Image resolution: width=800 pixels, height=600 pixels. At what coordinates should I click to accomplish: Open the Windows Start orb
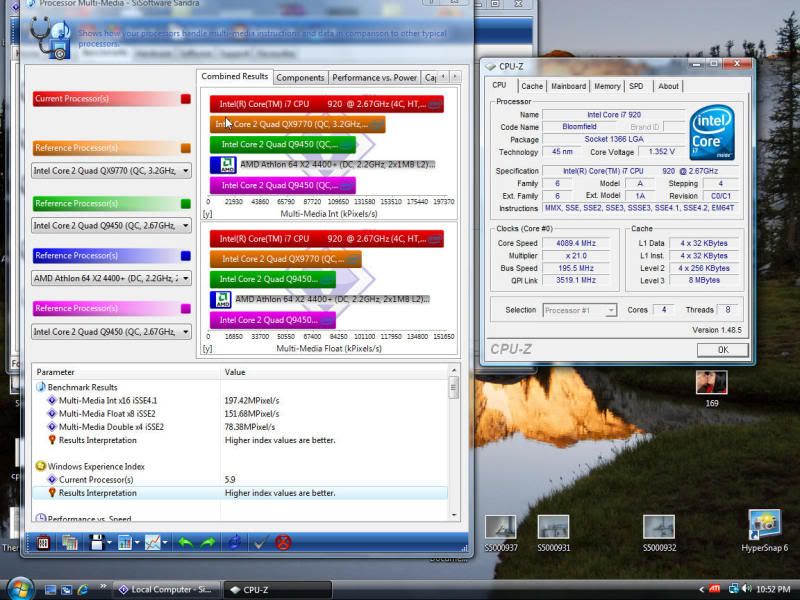click(20, 589)
